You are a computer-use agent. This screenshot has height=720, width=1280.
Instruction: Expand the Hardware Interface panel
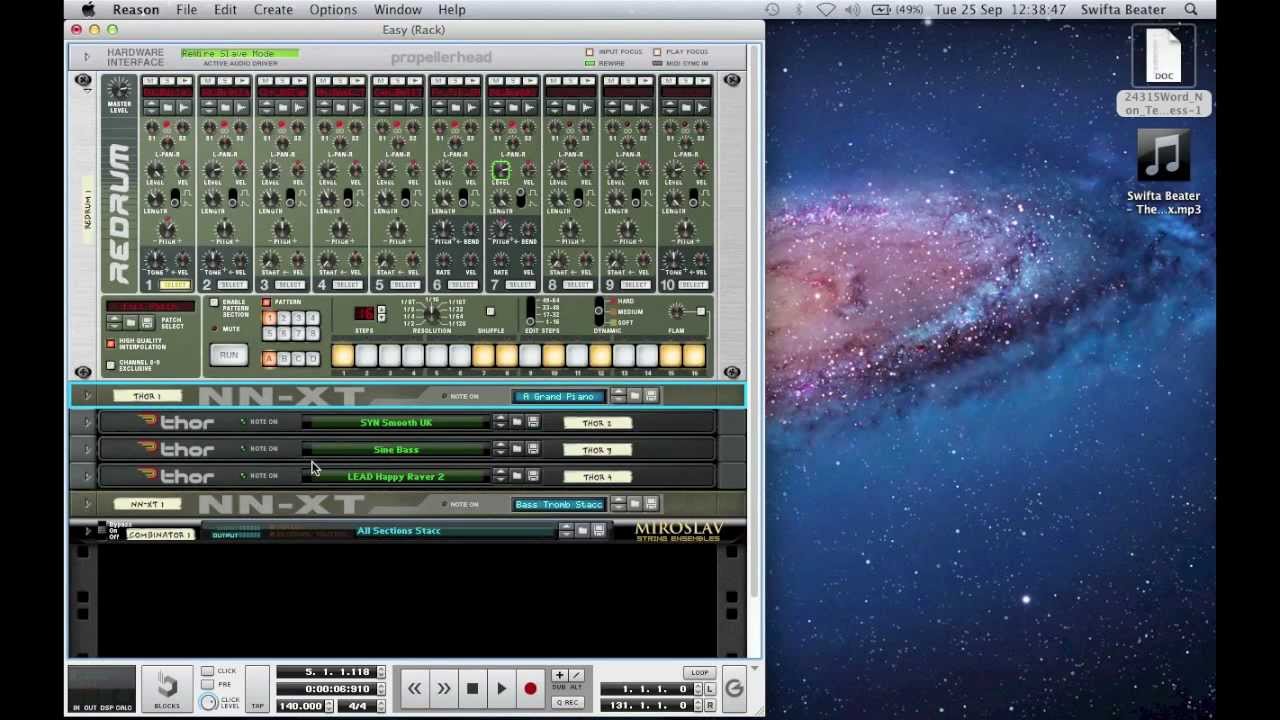coord(86,56)
